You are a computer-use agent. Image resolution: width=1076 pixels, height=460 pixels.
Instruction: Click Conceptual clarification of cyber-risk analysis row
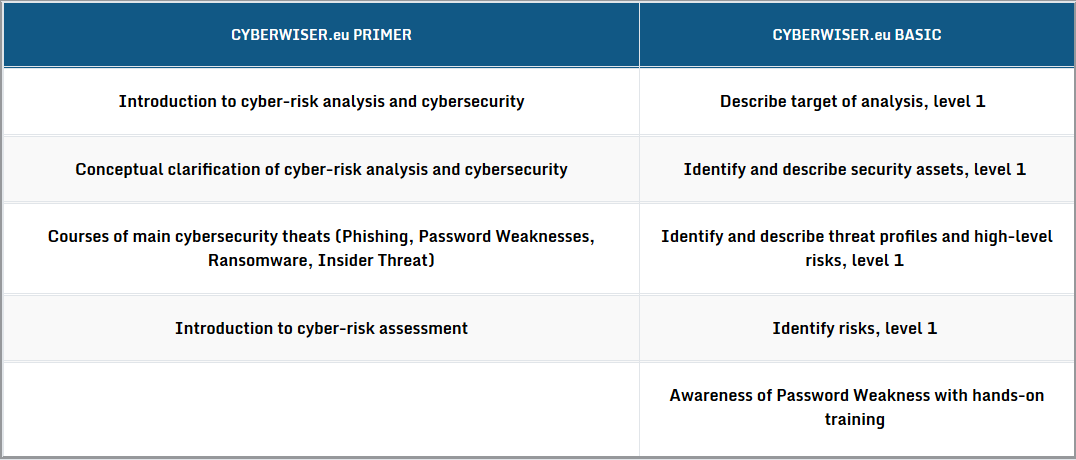321,170
